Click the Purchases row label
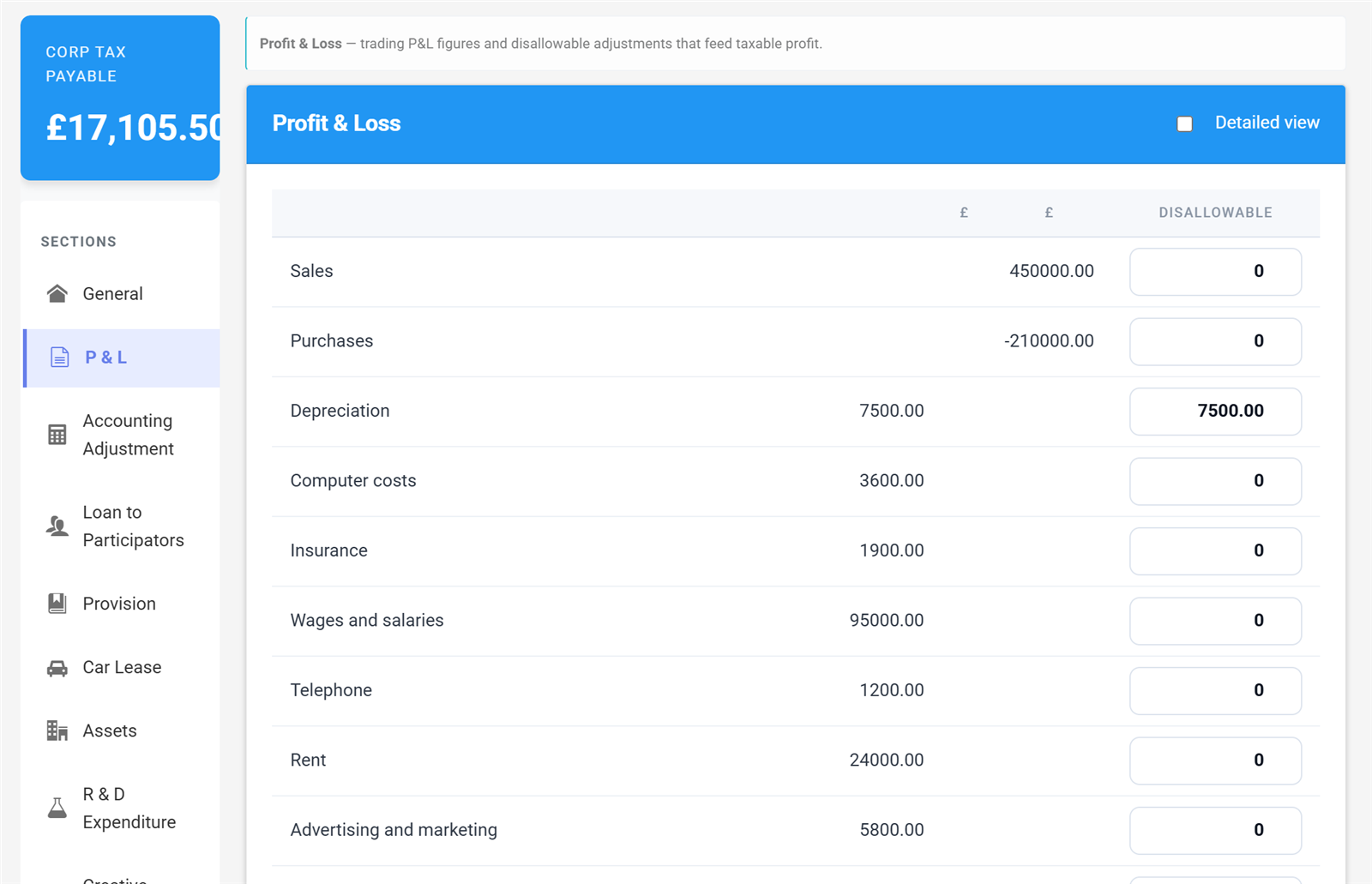Screen dimensions: 1372x884 coord(332,341)
